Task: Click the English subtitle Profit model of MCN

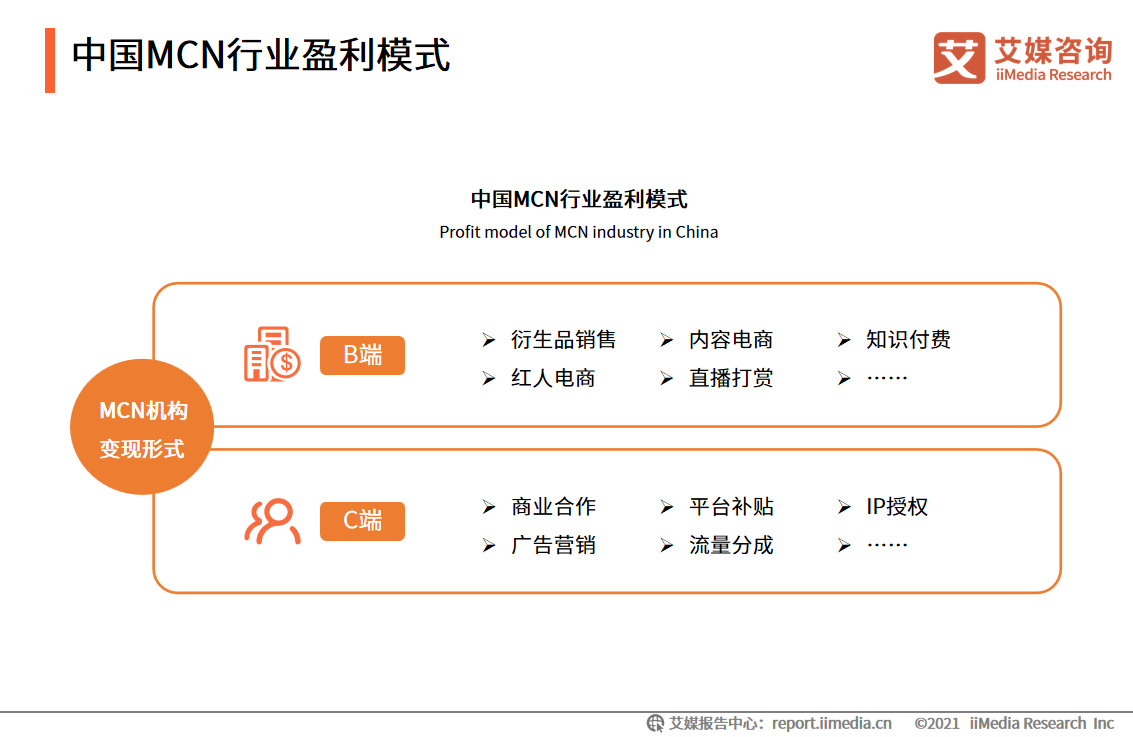Action: click(x=578, y=232)
